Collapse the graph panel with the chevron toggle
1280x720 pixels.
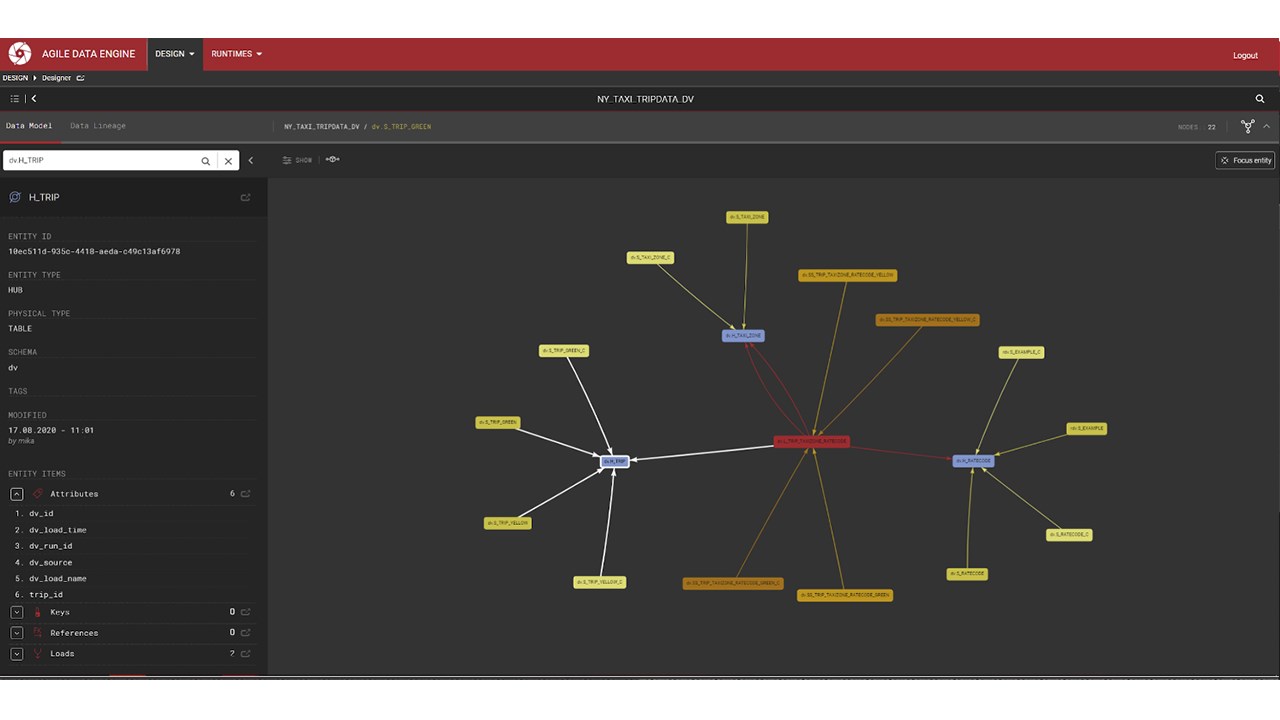pyautogui.click(x=1266, y=126)
